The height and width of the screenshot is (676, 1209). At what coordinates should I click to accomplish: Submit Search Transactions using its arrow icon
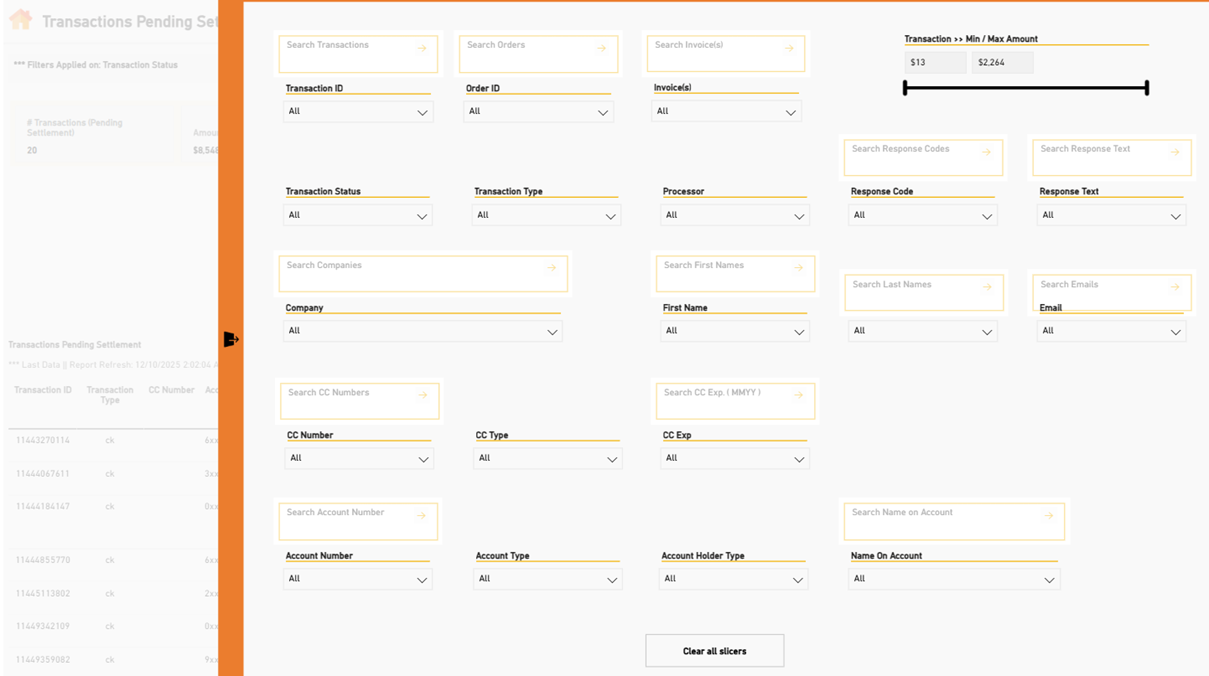tap(422, 48)
